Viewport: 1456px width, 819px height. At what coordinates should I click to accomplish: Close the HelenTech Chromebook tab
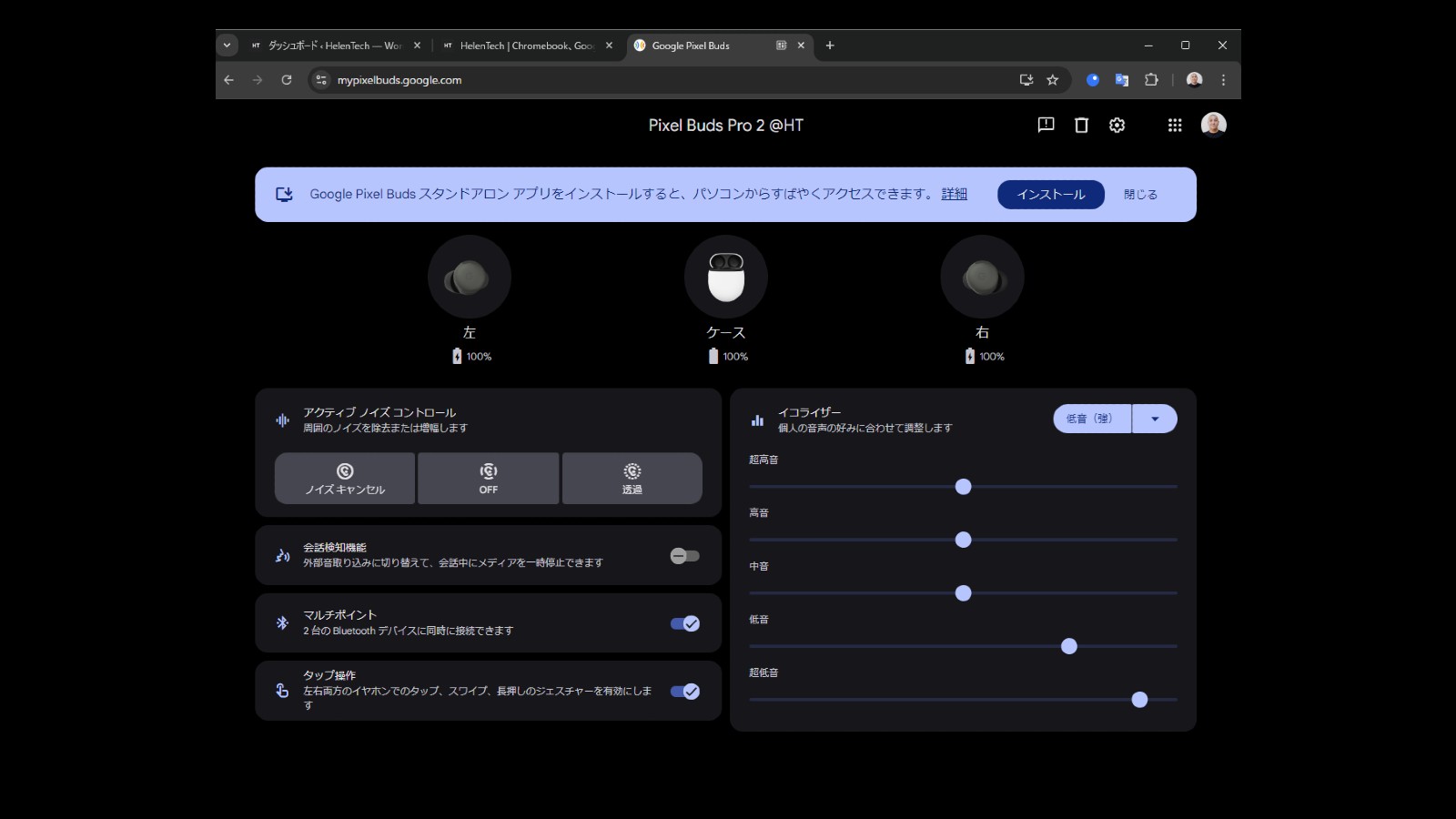(x=609, y=45)
